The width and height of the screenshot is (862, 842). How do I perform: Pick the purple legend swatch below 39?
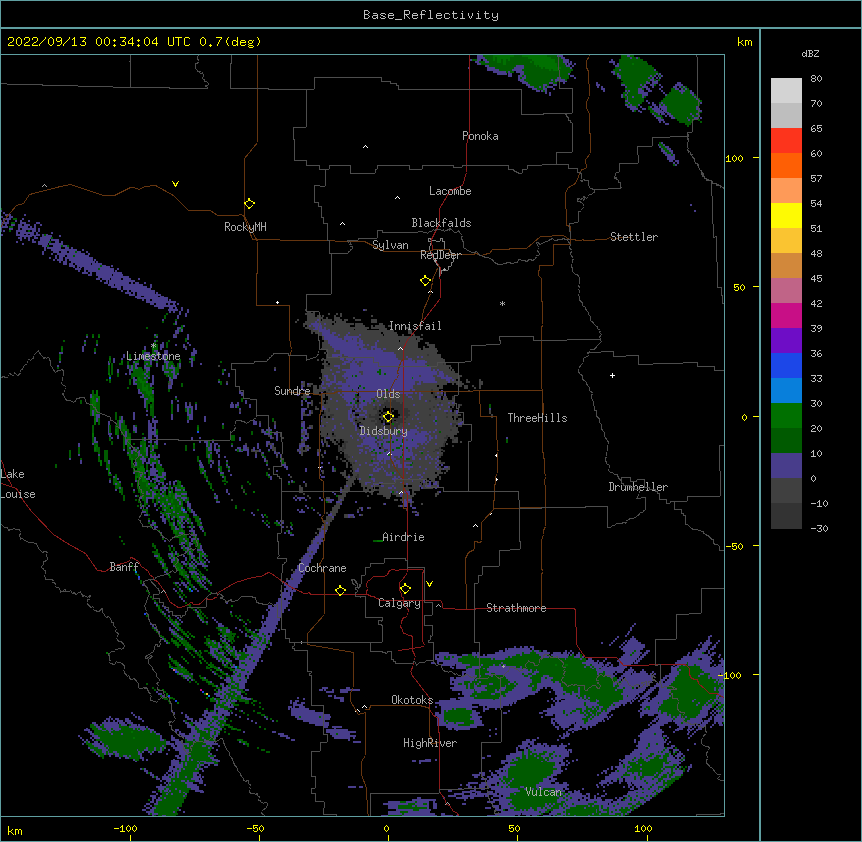[786, 341]
